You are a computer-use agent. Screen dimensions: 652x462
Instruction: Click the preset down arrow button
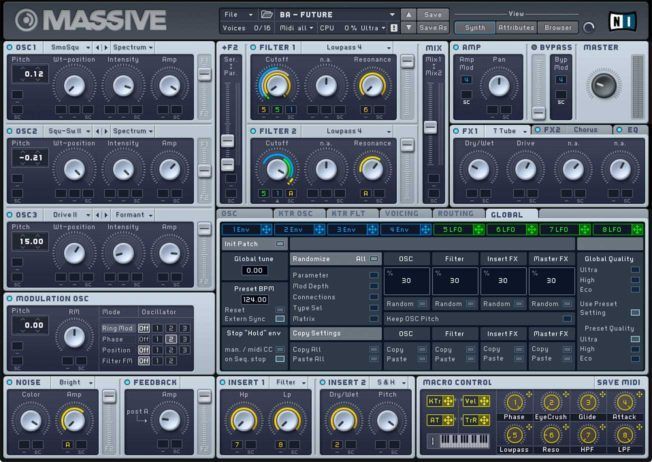click(x=408, y=27)
